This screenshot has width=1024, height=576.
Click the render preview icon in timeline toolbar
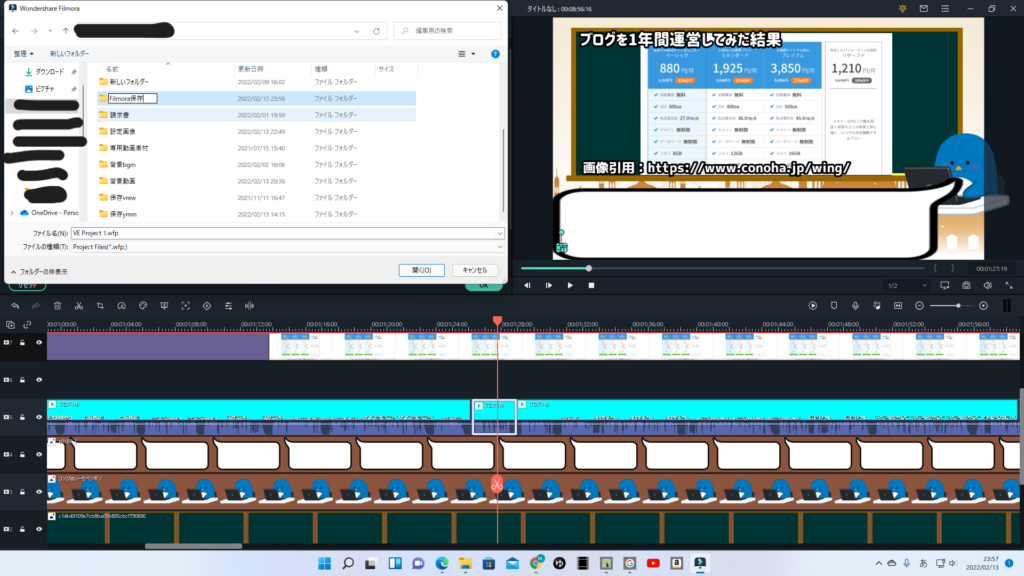[x=812, y=306]
